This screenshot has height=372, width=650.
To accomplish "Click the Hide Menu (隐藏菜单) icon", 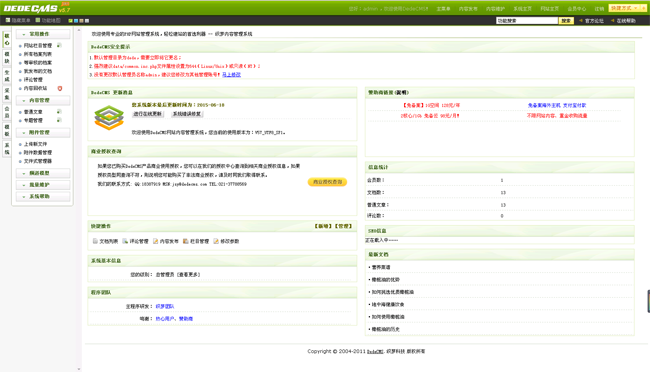I will tap(7, 20).
